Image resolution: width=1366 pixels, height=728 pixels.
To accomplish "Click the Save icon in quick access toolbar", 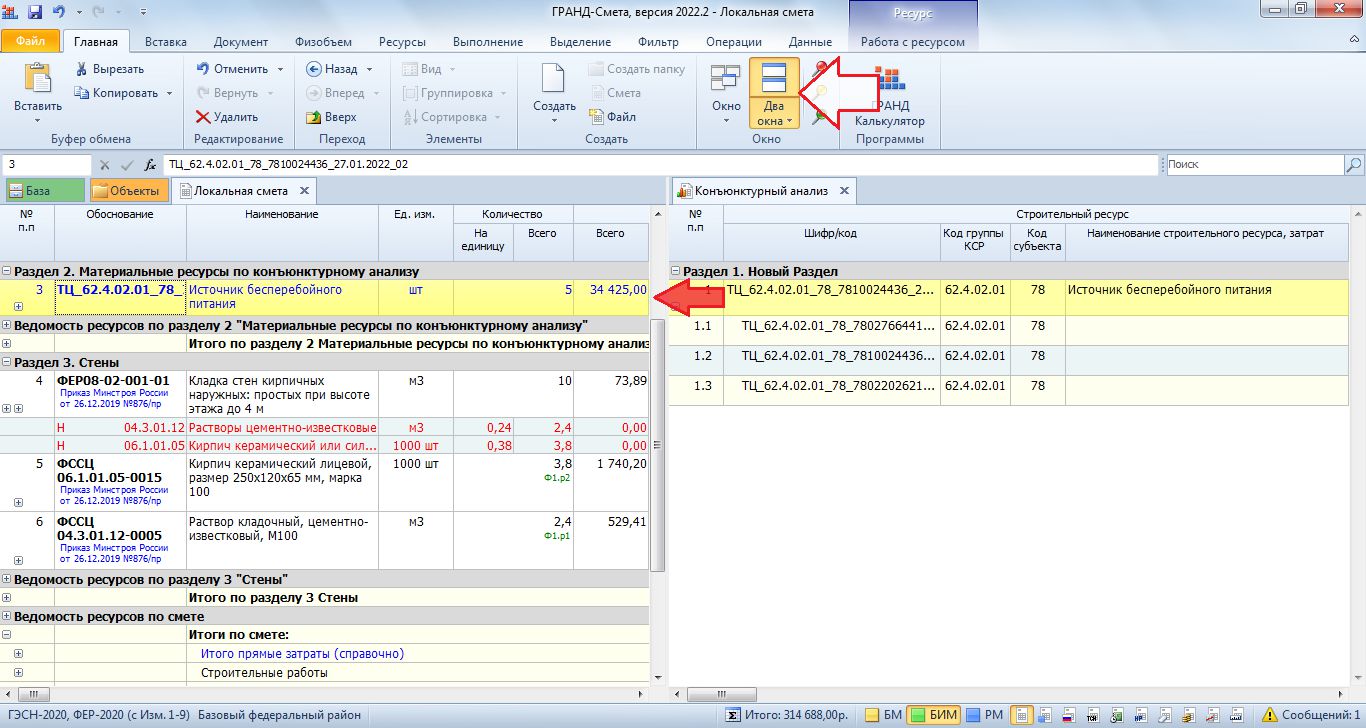I will click(35, 12).
